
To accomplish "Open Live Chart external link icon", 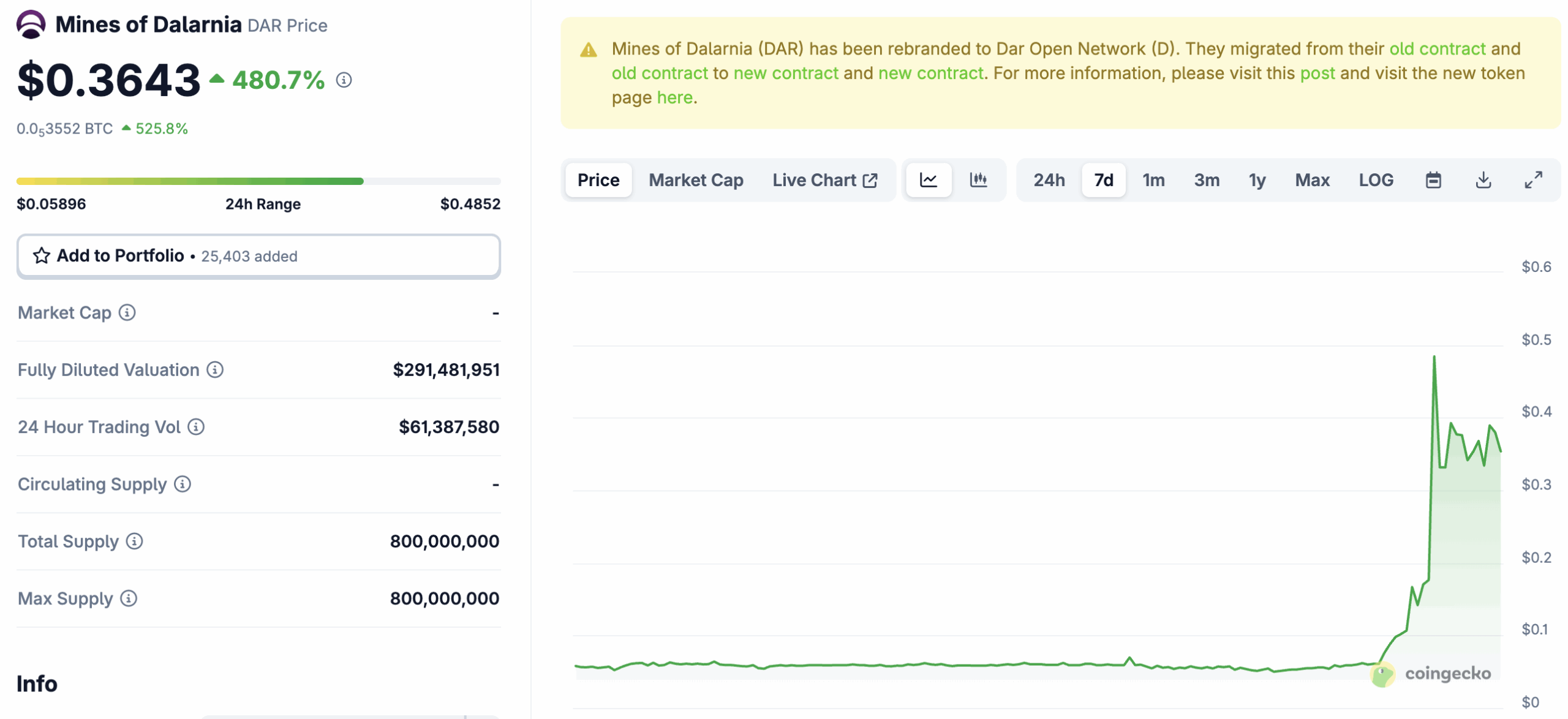I will (870, 179).
